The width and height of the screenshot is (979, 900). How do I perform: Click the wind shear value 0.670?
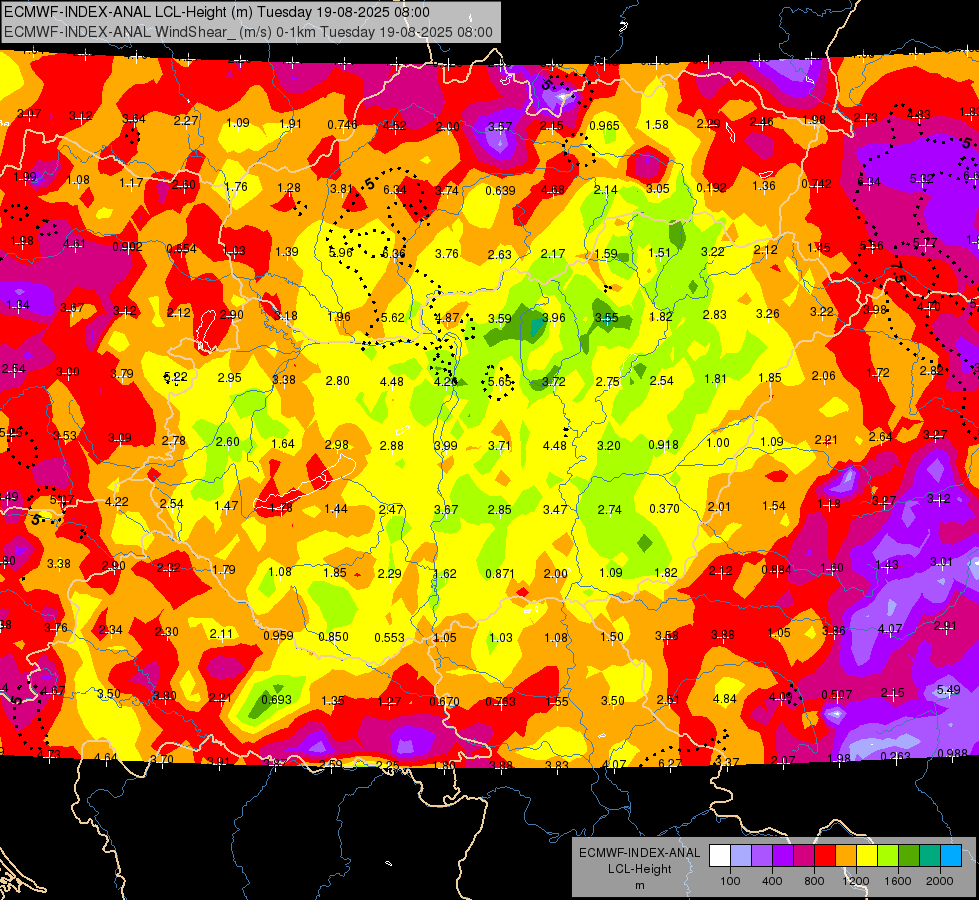tap(445, 701)
